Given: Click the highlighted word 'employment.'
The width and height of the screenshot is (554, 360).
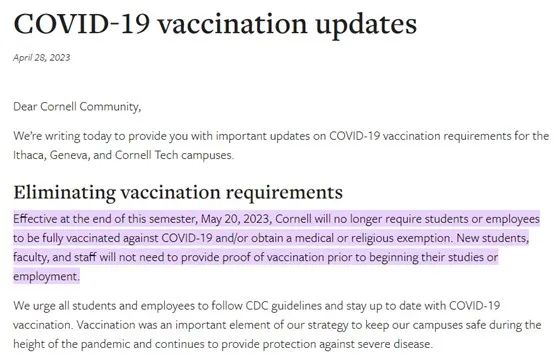Looking at the screenshot, I should [46, 276].
